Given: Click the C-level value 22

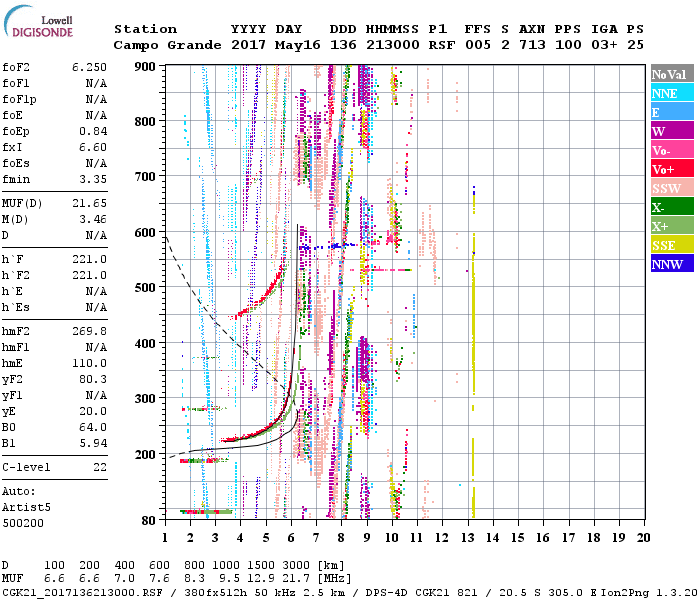Looking at the screenshot, I should (x=100, y=467).
